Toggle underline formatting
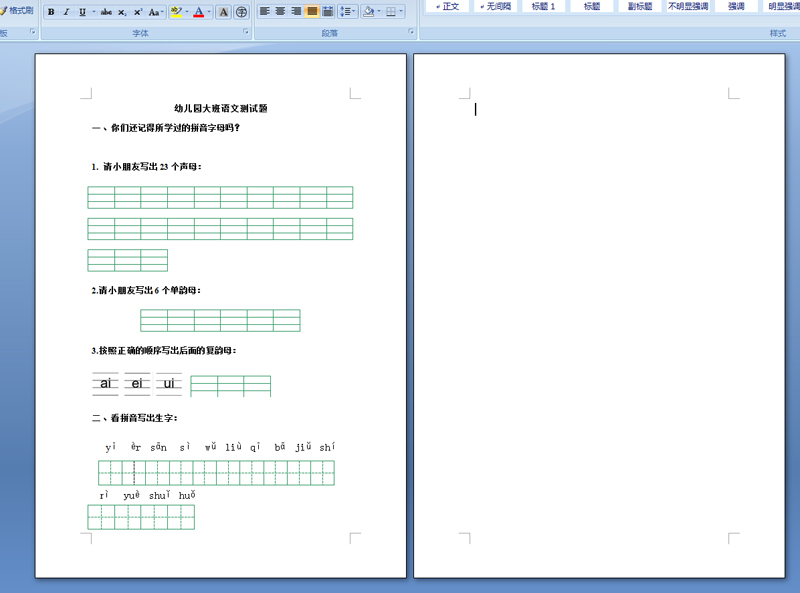 [x=82, y=12]
